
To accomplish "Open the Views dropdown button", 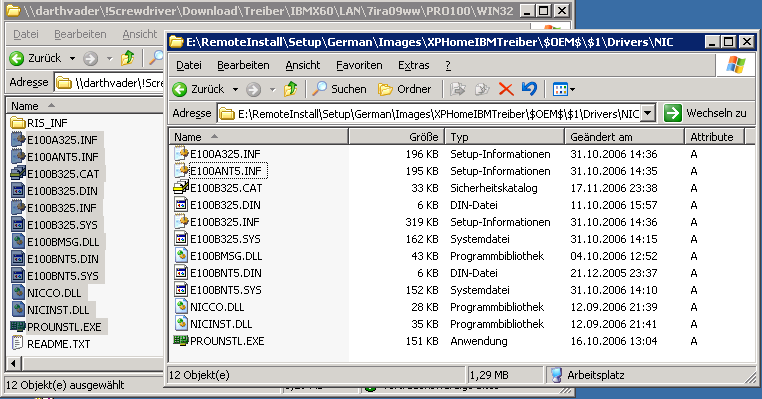I will click(564, 89).
